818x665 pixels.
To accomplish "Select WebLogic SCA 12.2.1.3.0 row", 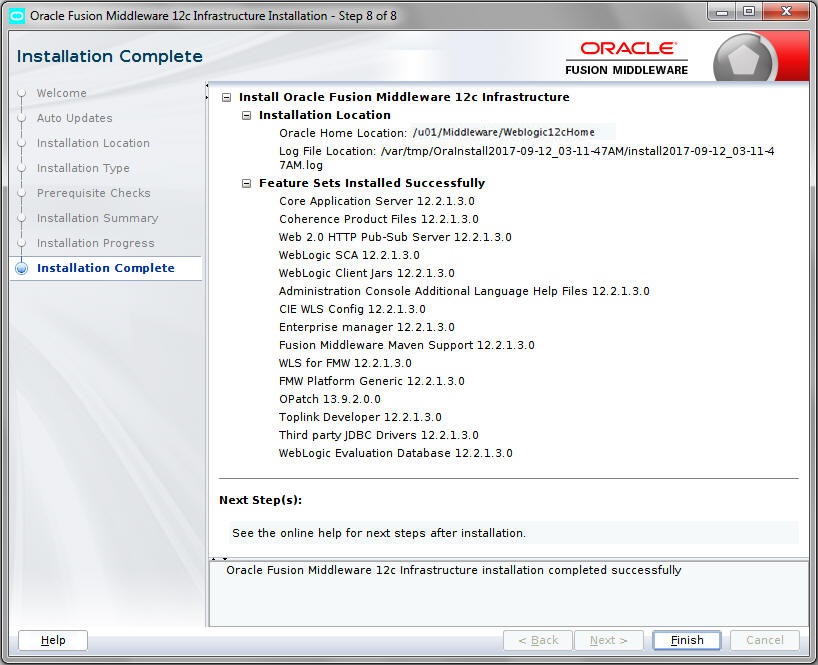I will 349,256.
